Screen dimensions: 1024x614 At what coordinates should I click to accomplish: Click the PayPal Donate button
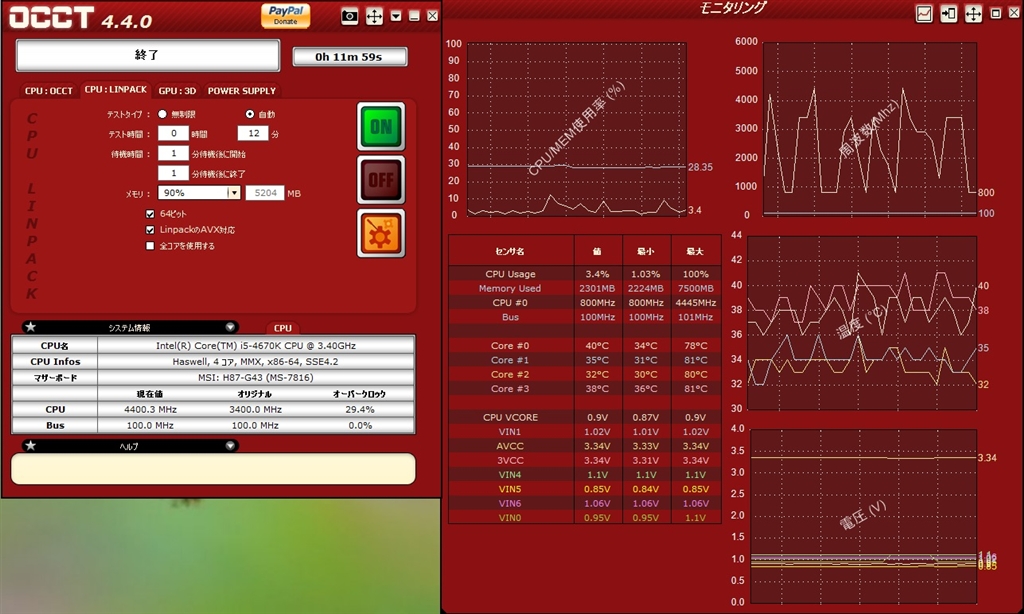pyautogui.click(x=285, y=15)
